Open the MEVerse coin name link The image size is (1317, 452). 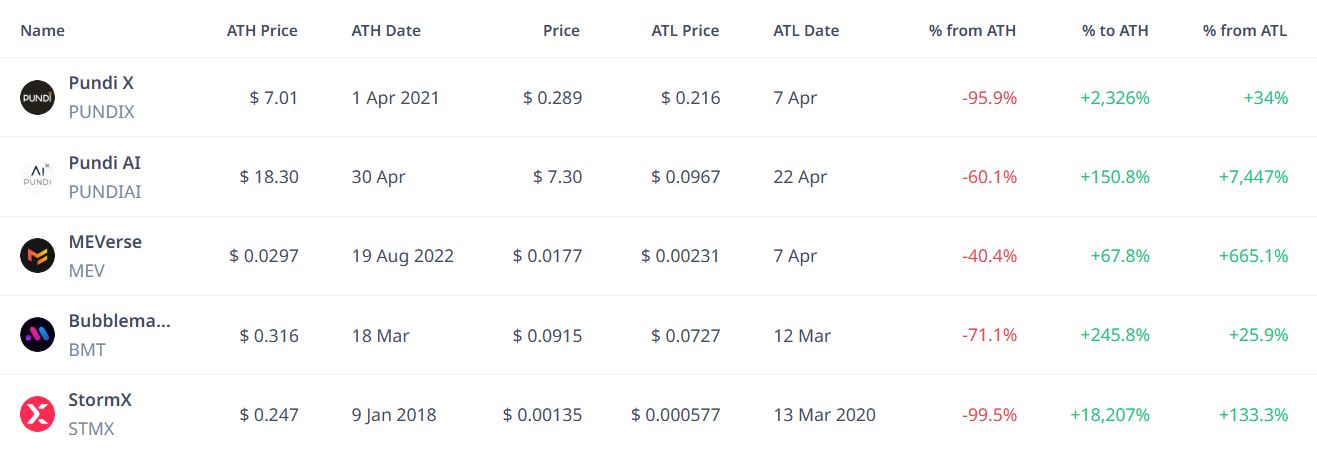pyautogui.click(x=105, y=242)
